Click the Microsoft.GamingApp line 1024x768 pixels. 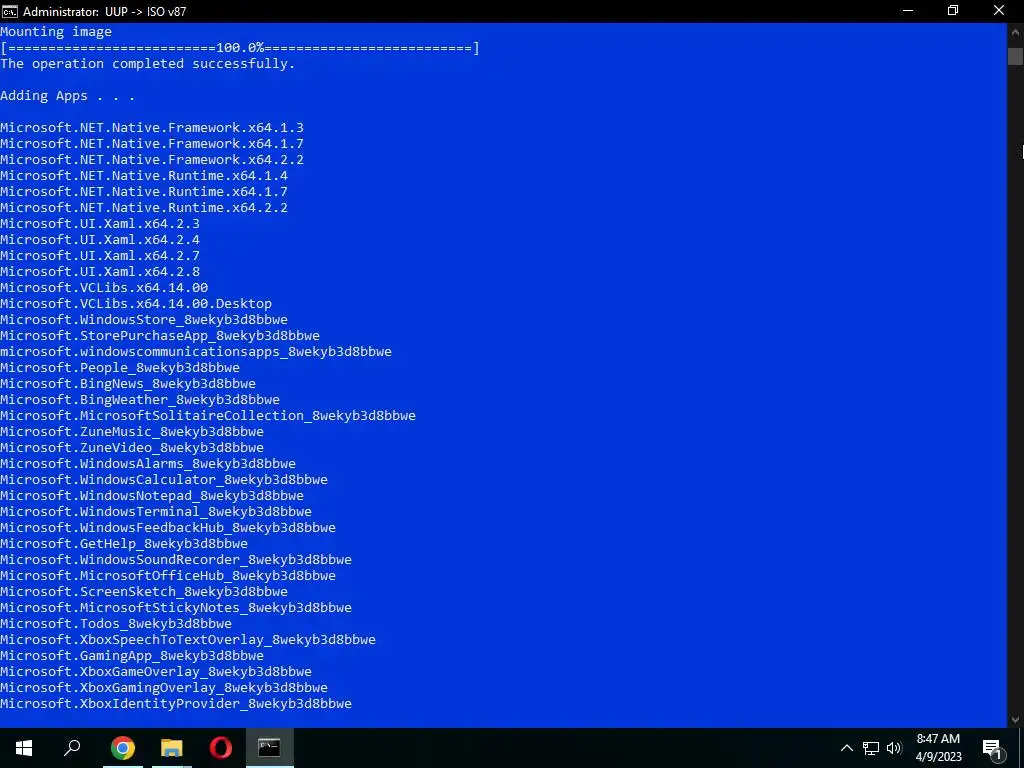pyautogui.click(x=132, y=656)
